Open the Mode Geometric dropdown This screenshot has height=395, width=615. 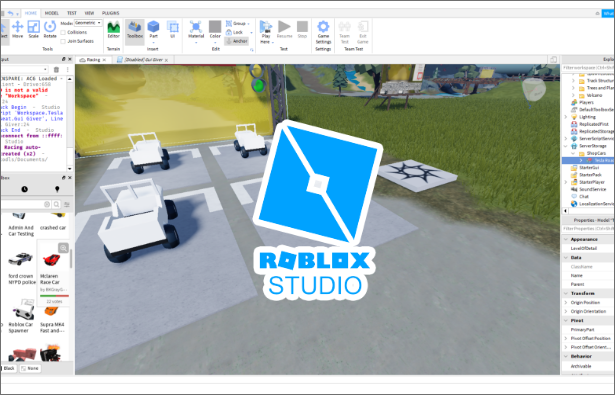88,23
